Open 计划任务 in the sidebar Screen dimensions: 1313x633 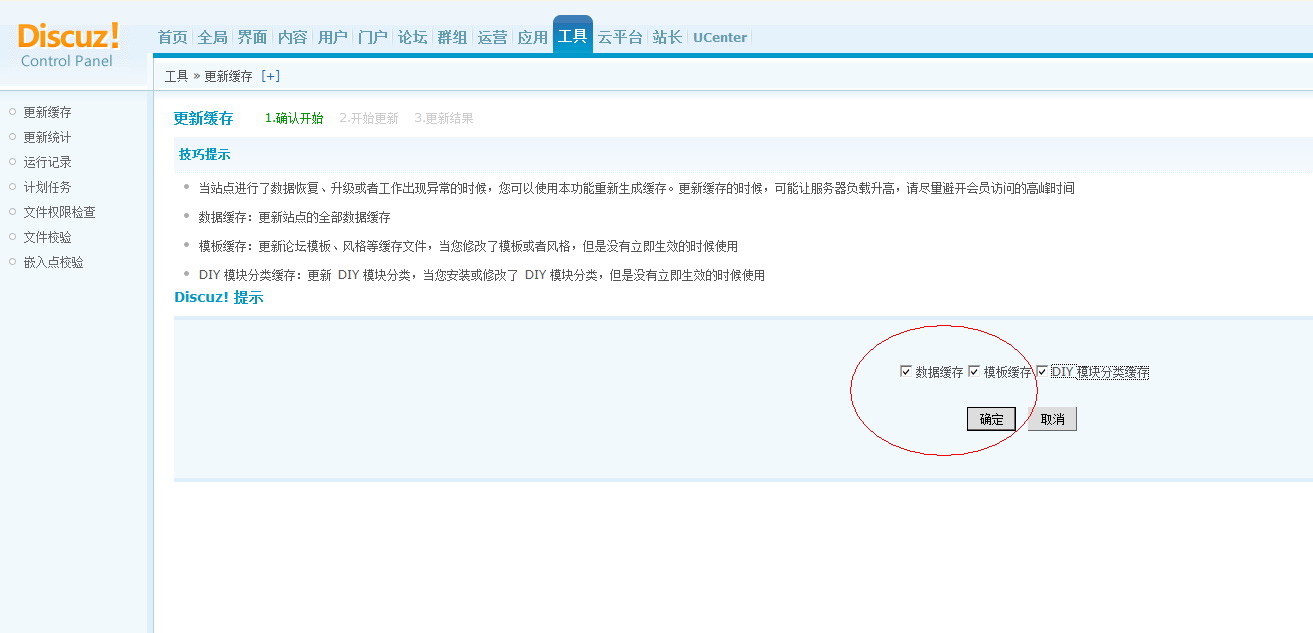coord(47,187)
